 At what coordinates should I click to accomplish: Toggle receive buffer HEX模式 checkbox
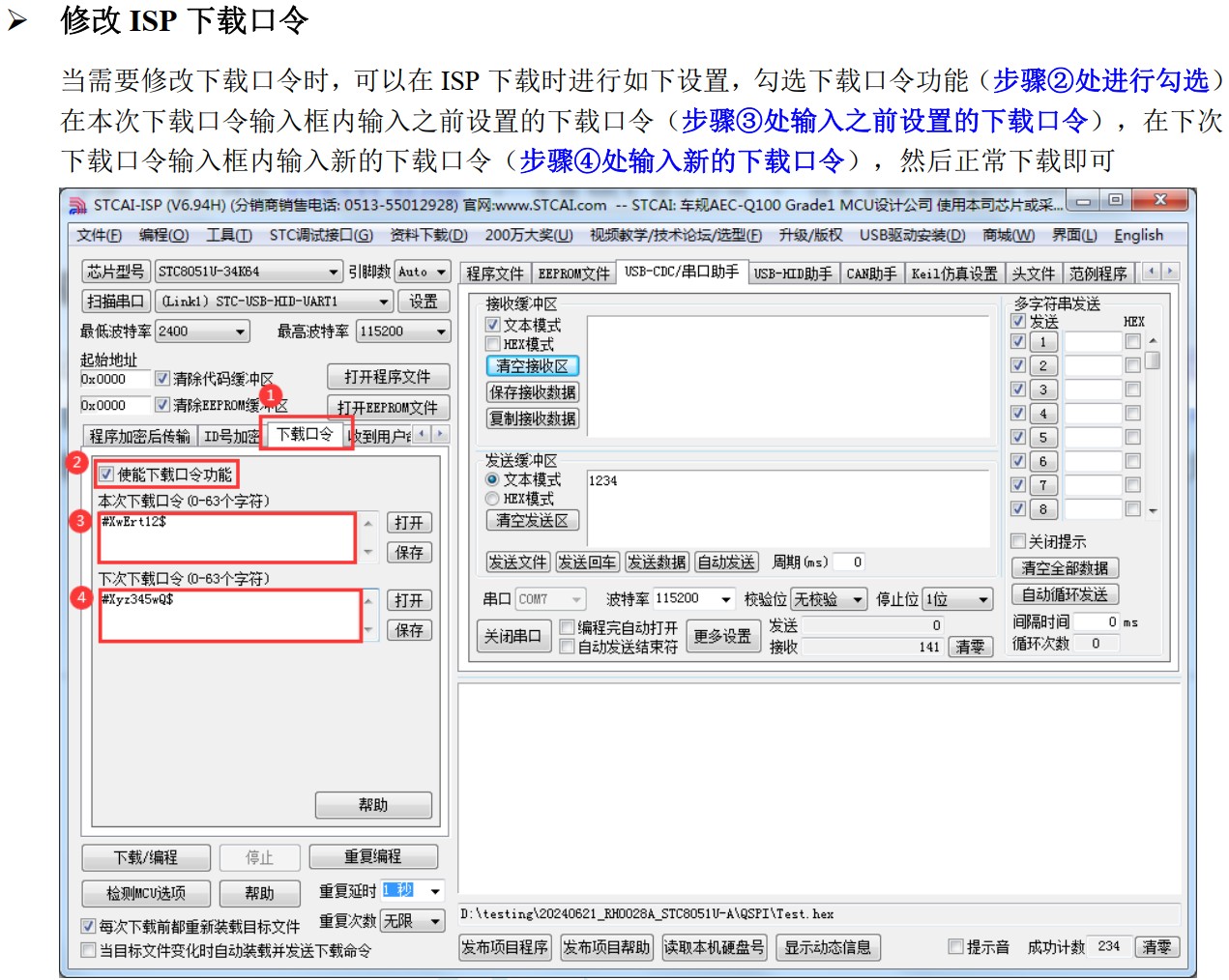point(492,344)
